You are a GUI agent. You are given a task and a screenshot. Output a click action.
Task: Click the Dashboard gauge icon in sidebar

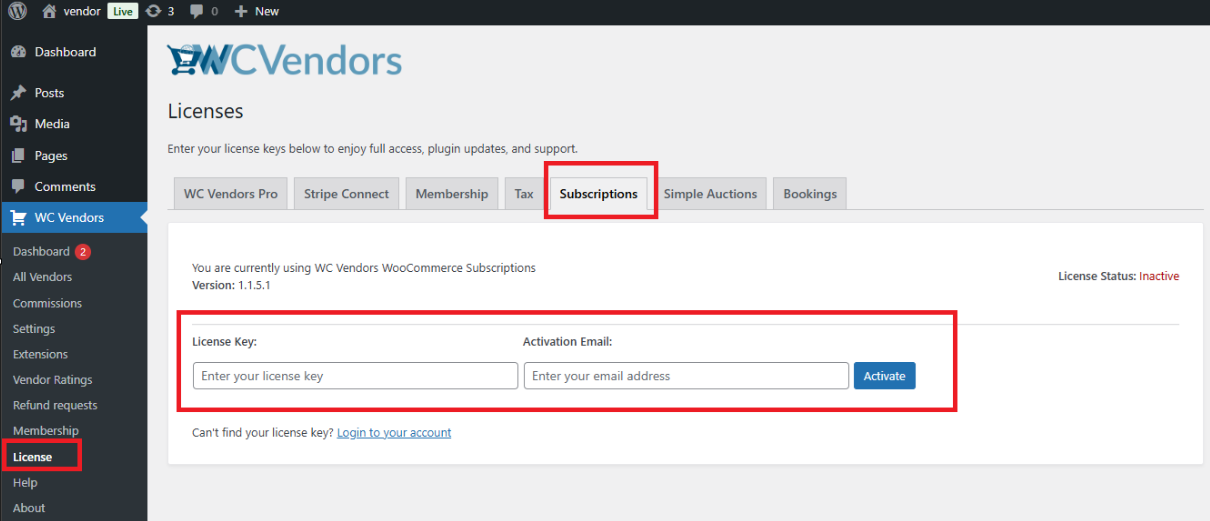(x=18, y=52)
